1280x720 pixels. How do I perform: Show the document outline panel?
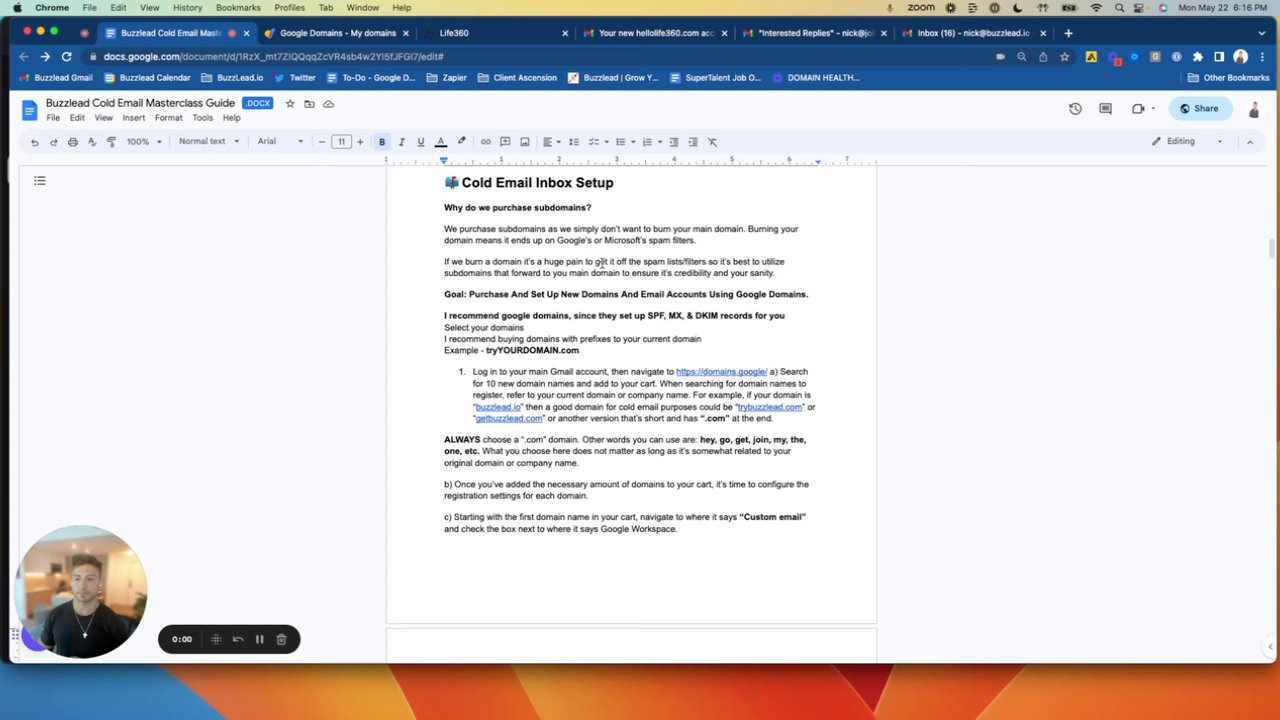click(40, 181)
